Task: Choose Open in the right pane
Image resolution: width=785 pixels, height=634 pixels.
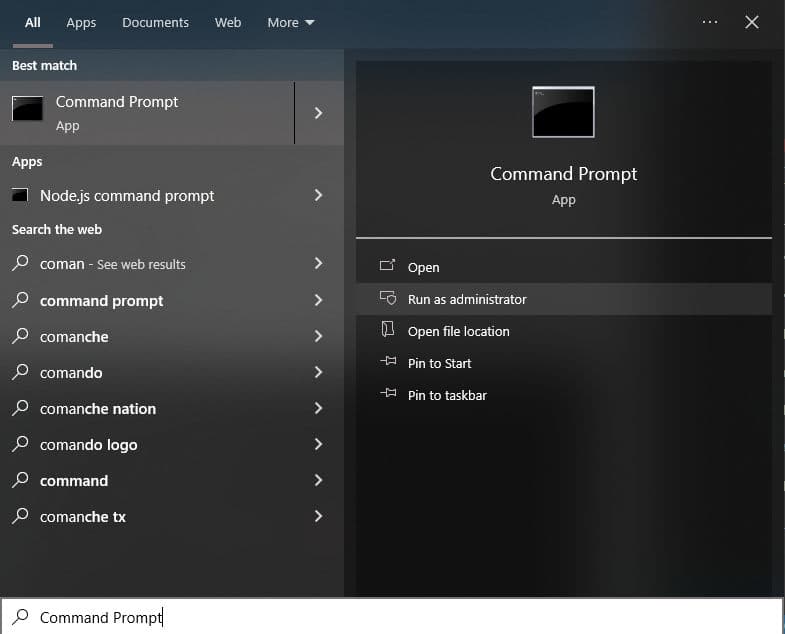Action: click(423, 267)
